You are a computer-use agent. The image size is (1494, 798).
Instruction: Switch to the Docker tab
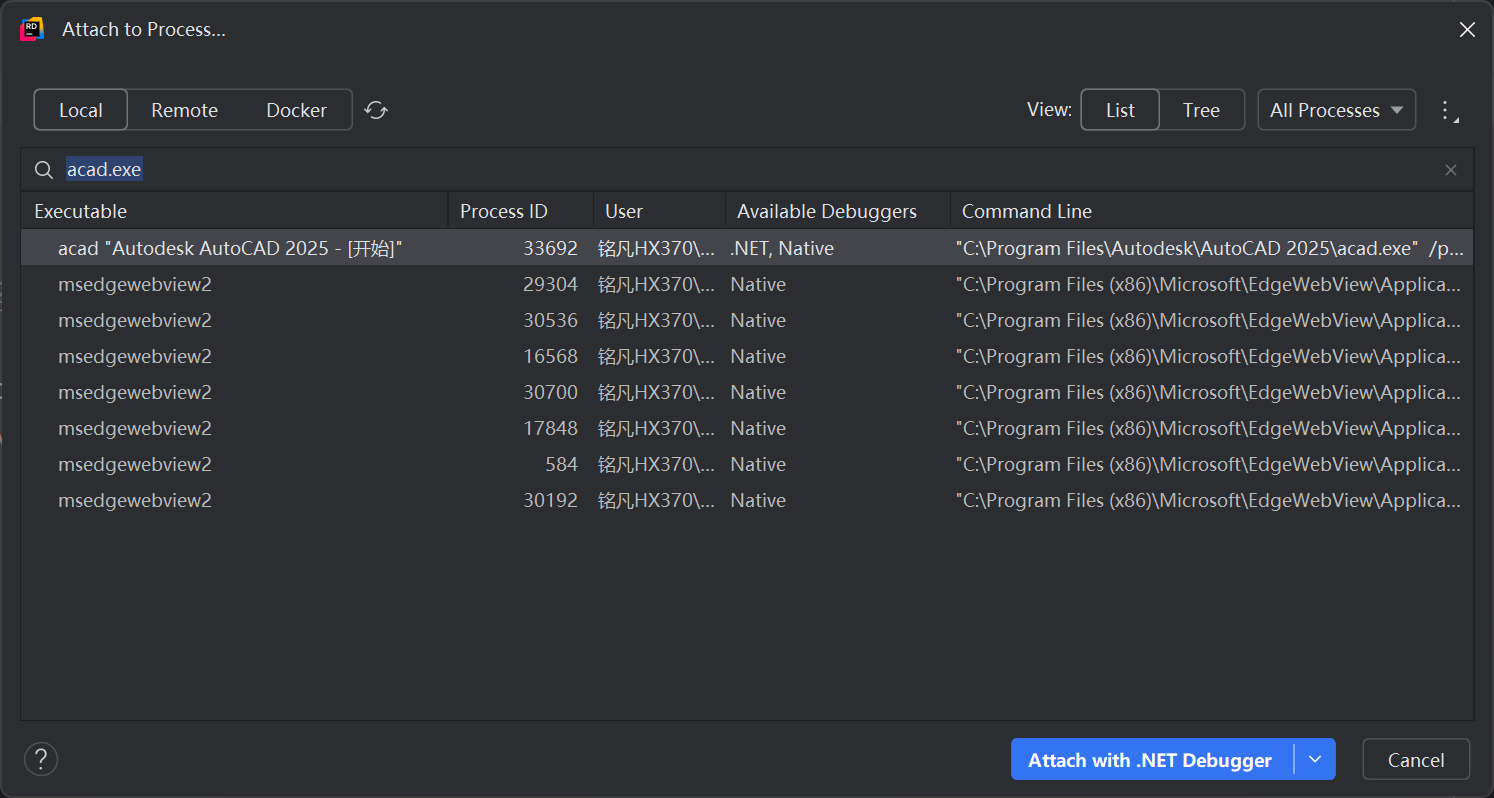point(296,110)
